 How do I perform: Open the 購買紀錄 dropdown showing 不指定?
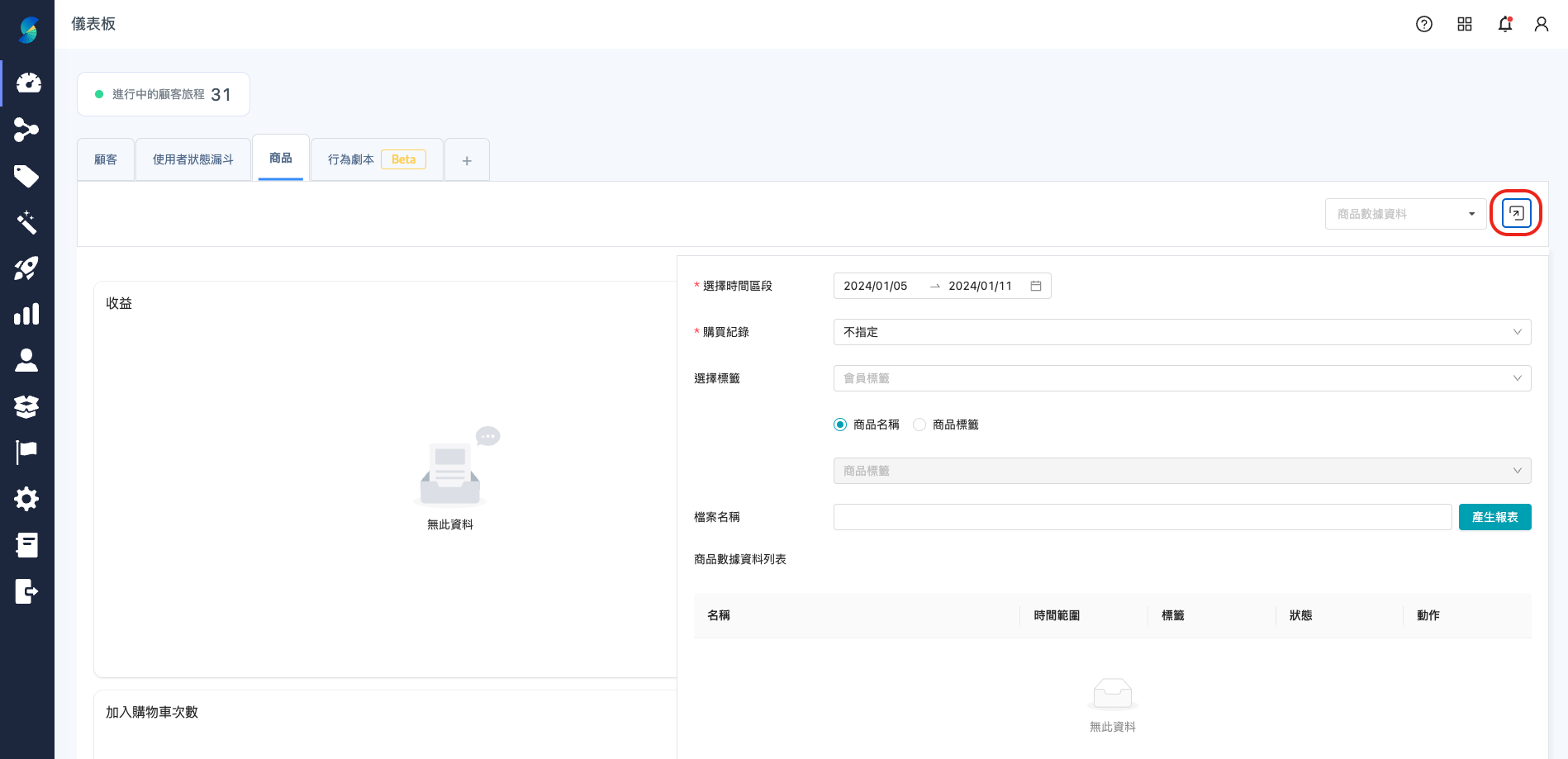point(1181,331)
